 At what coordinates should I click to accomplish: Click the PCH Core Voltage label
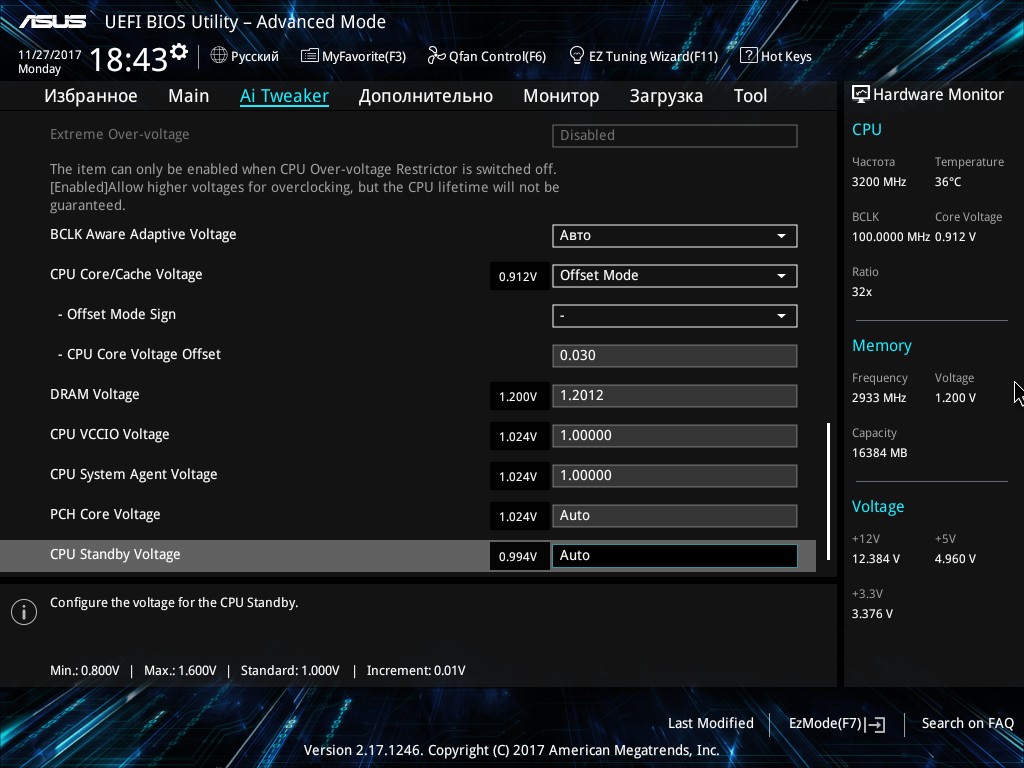(105, 515)
